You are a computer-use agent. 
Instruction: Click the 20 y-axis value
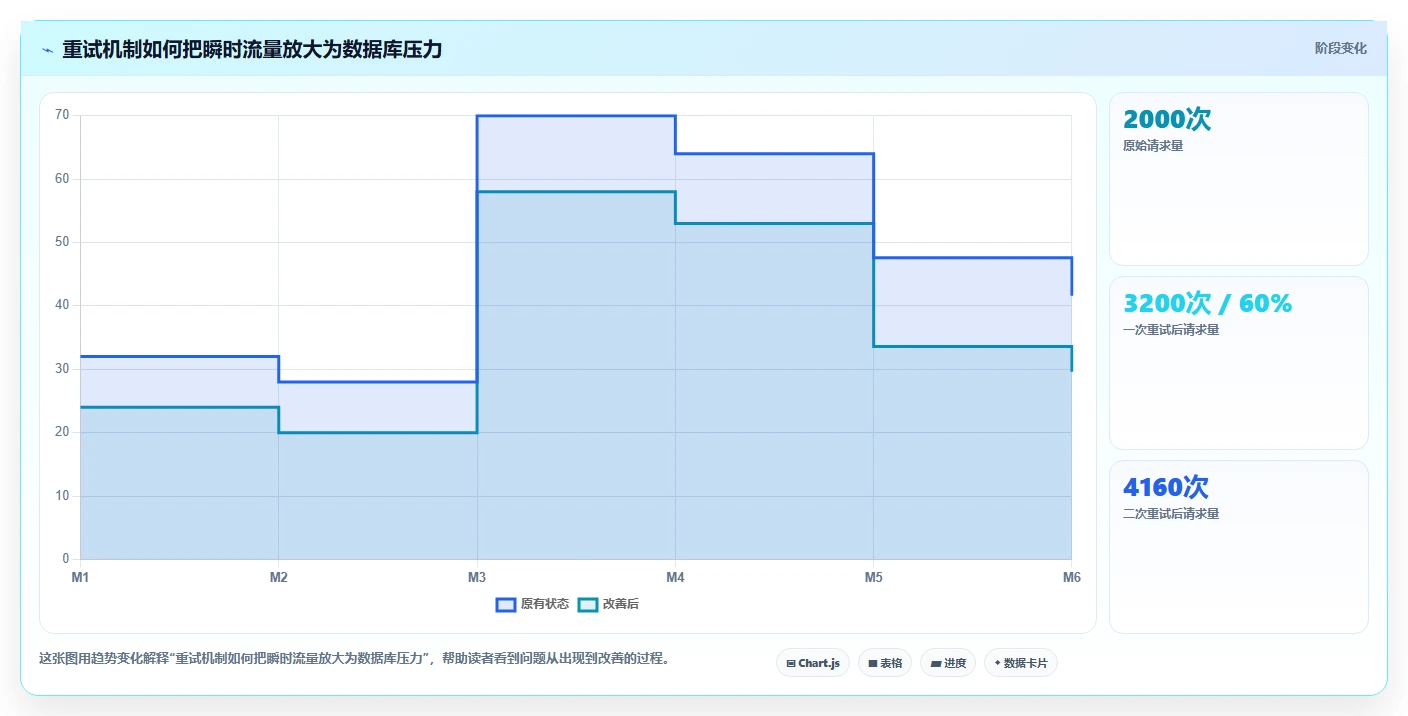coord(62,432)
